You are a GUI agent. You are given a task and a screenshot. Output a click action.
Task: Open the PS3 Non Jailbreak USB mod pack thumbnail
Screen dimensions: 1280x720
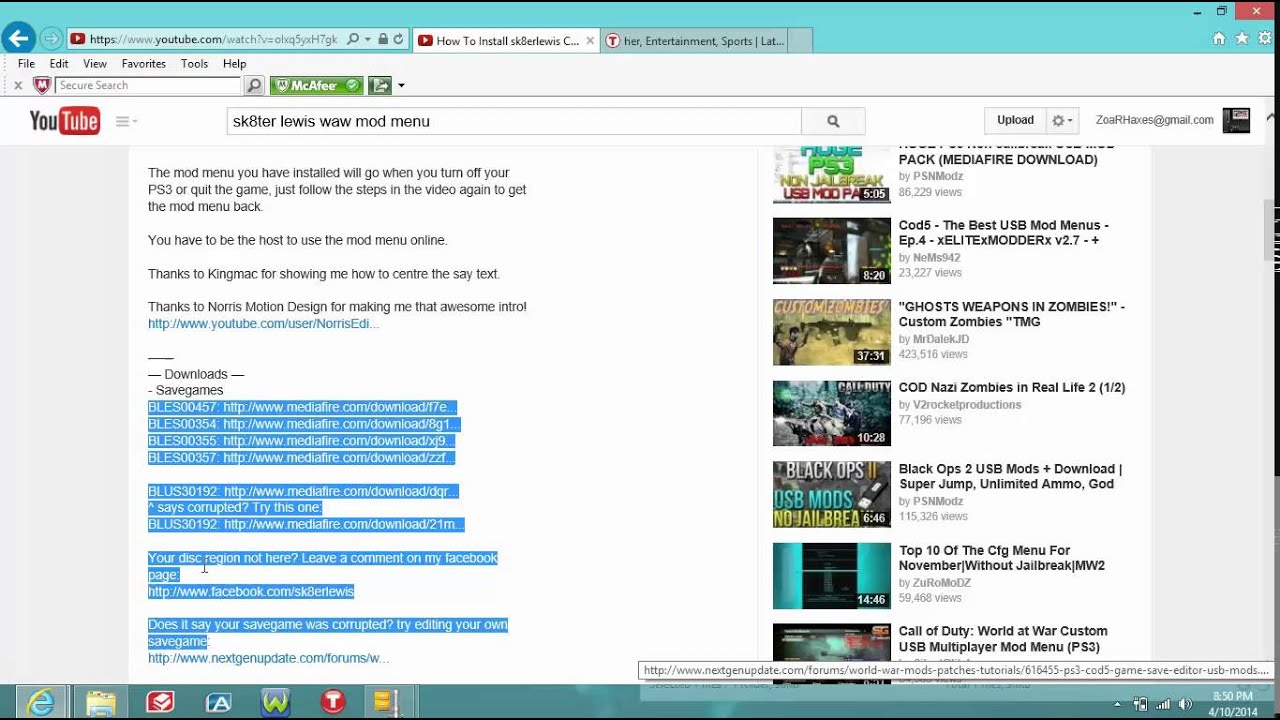click(x=831, y=175)
